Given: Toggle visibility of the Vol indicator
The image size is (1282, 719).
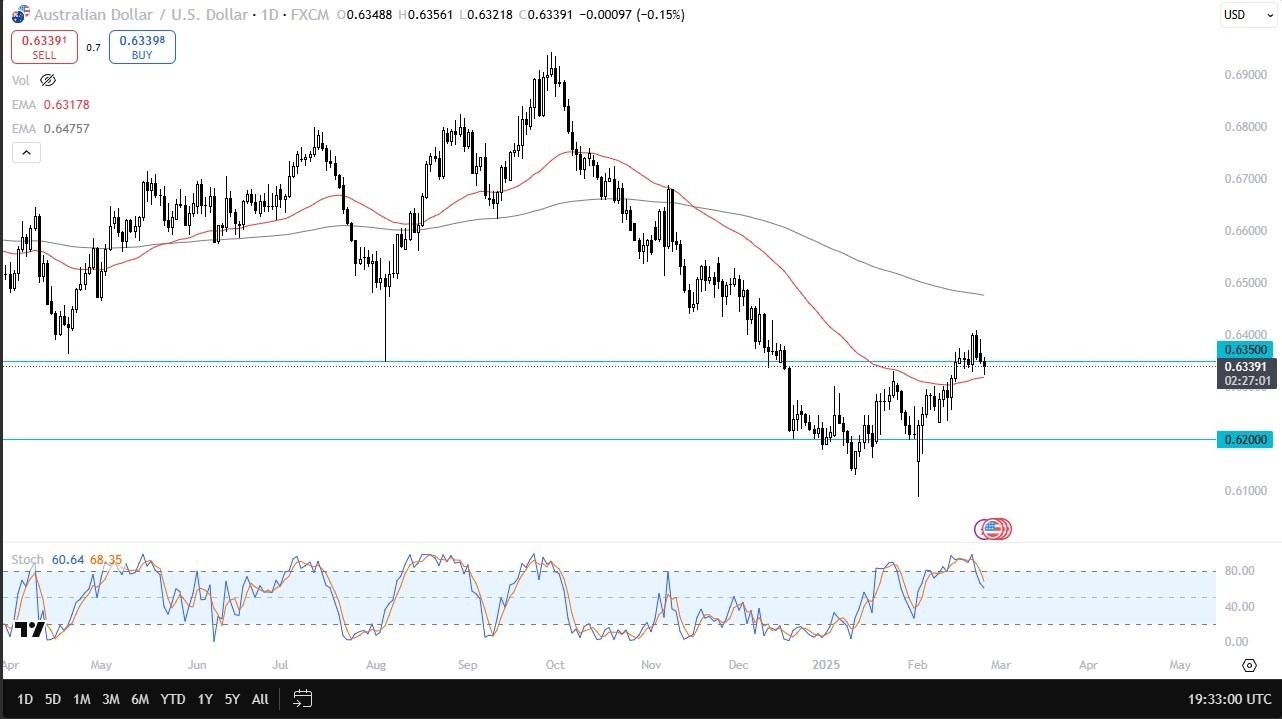Looking at the screenshot, I should click(48, 80).
